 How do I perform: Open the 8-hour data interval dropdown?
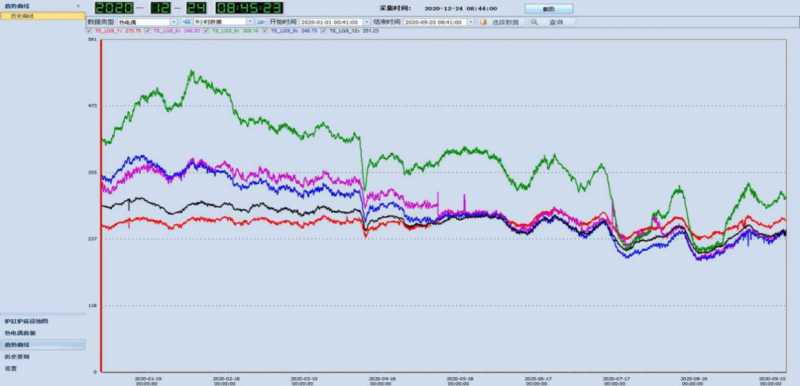(x=223, y=22)
